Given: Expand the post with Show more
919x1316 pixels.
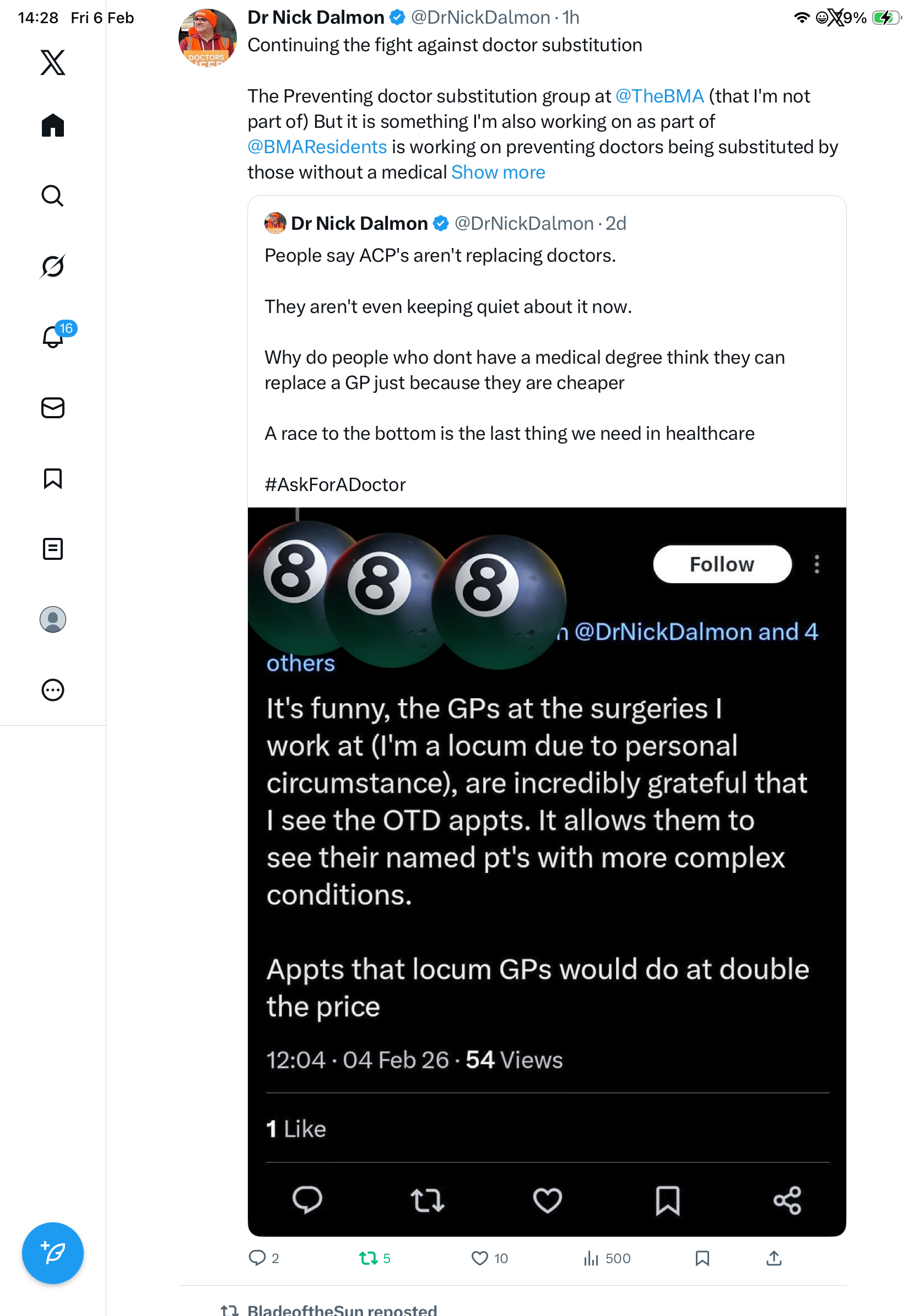Looking at the screenshot, I should point(498,172).
